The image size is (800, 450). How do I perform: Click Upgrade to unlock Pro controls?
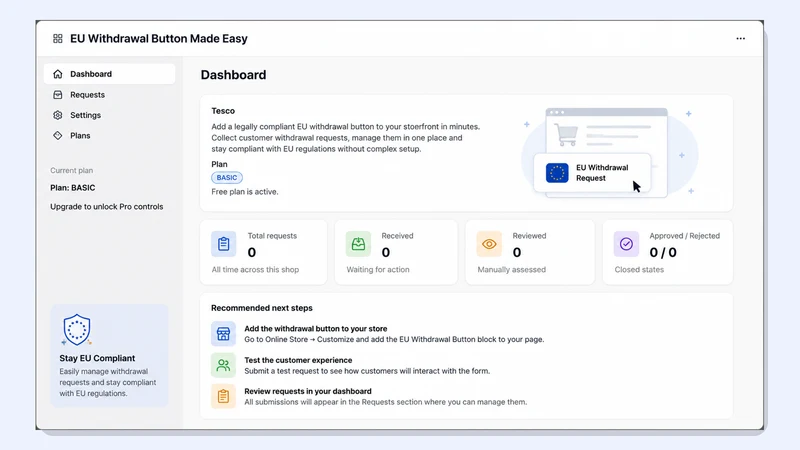click(x=107, y=207)
